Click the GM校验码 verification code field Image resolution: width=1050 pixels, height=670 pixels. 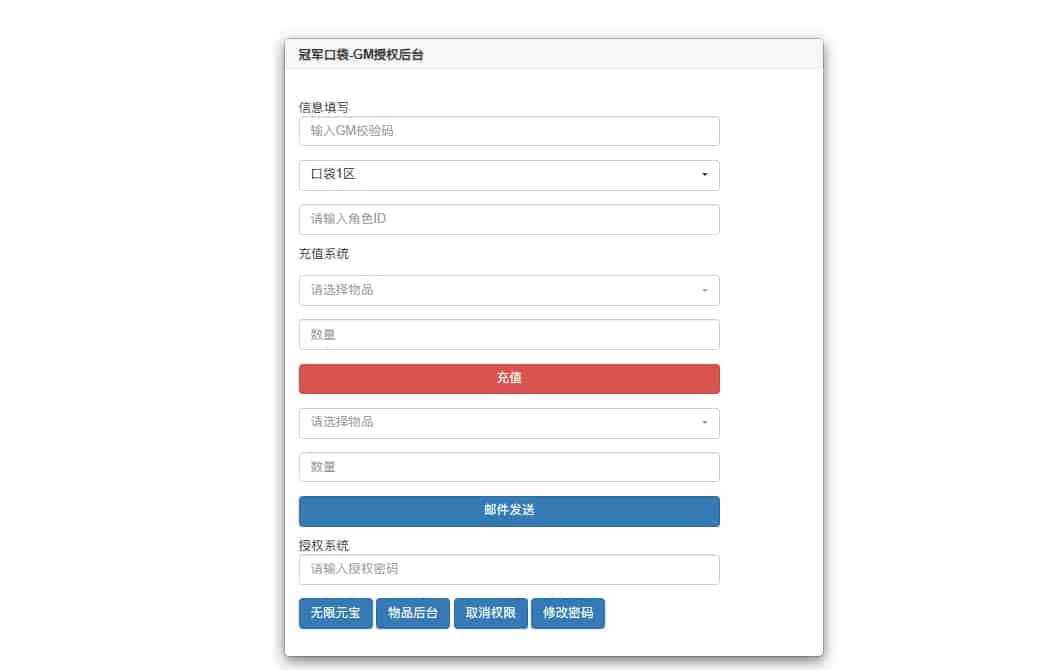coord(508,131)
